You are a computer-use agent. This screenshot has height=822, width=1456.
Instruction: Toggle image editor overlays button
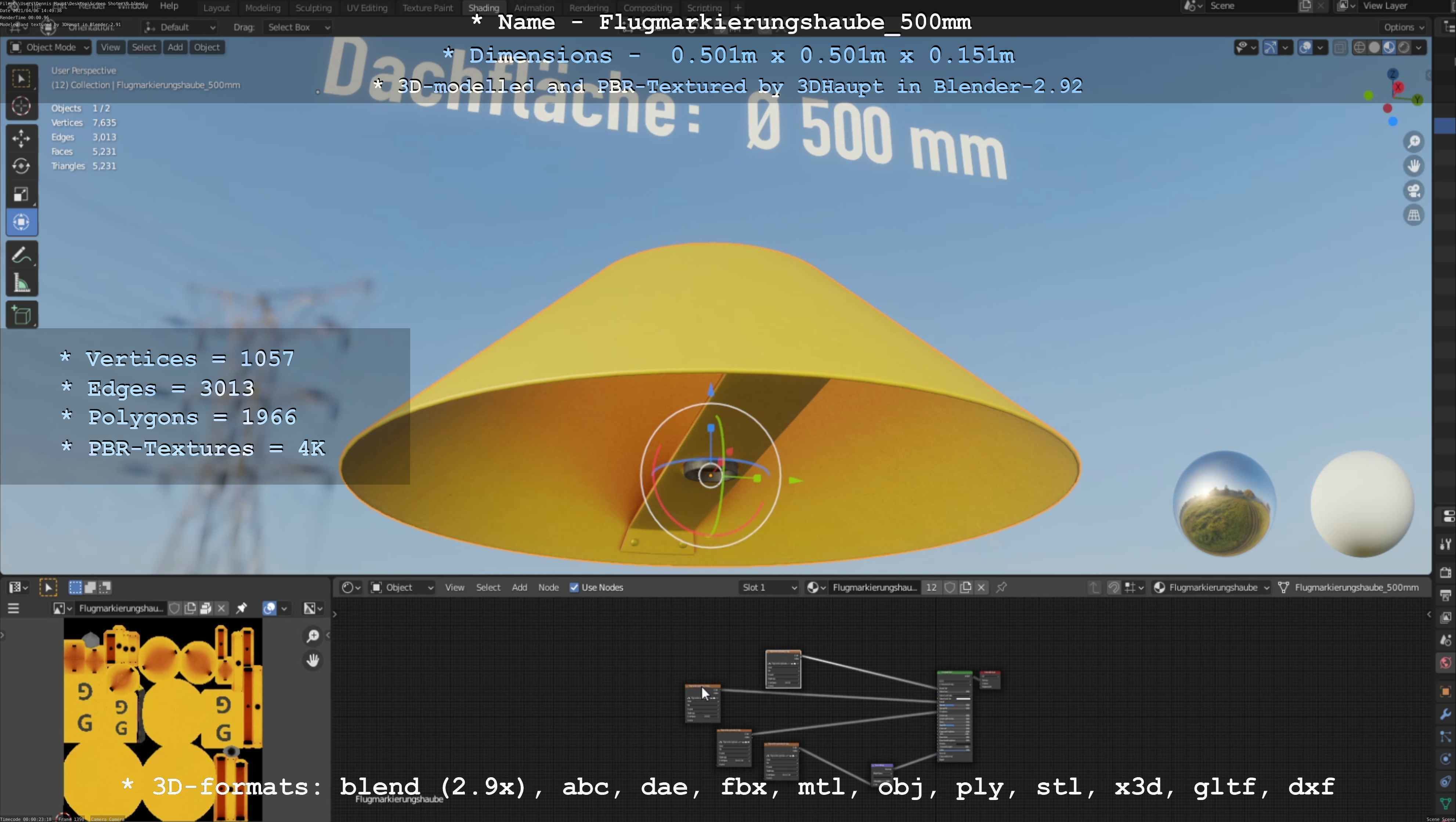click(x=270, y=608)
